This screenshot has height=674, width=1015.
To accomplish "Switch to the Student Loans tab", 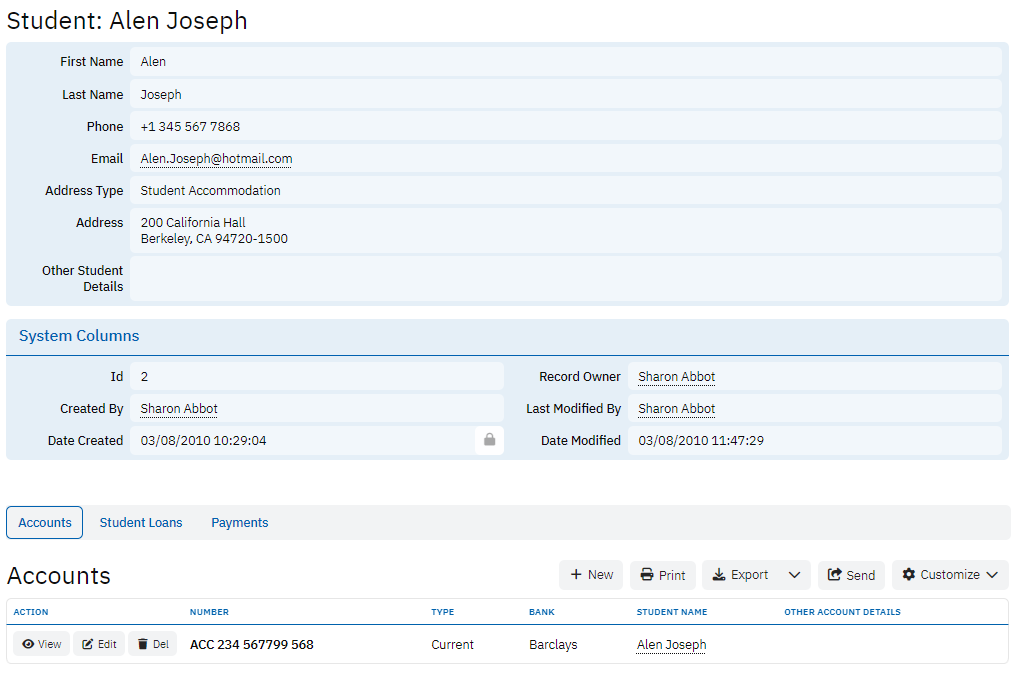I will tap(141, 523).
